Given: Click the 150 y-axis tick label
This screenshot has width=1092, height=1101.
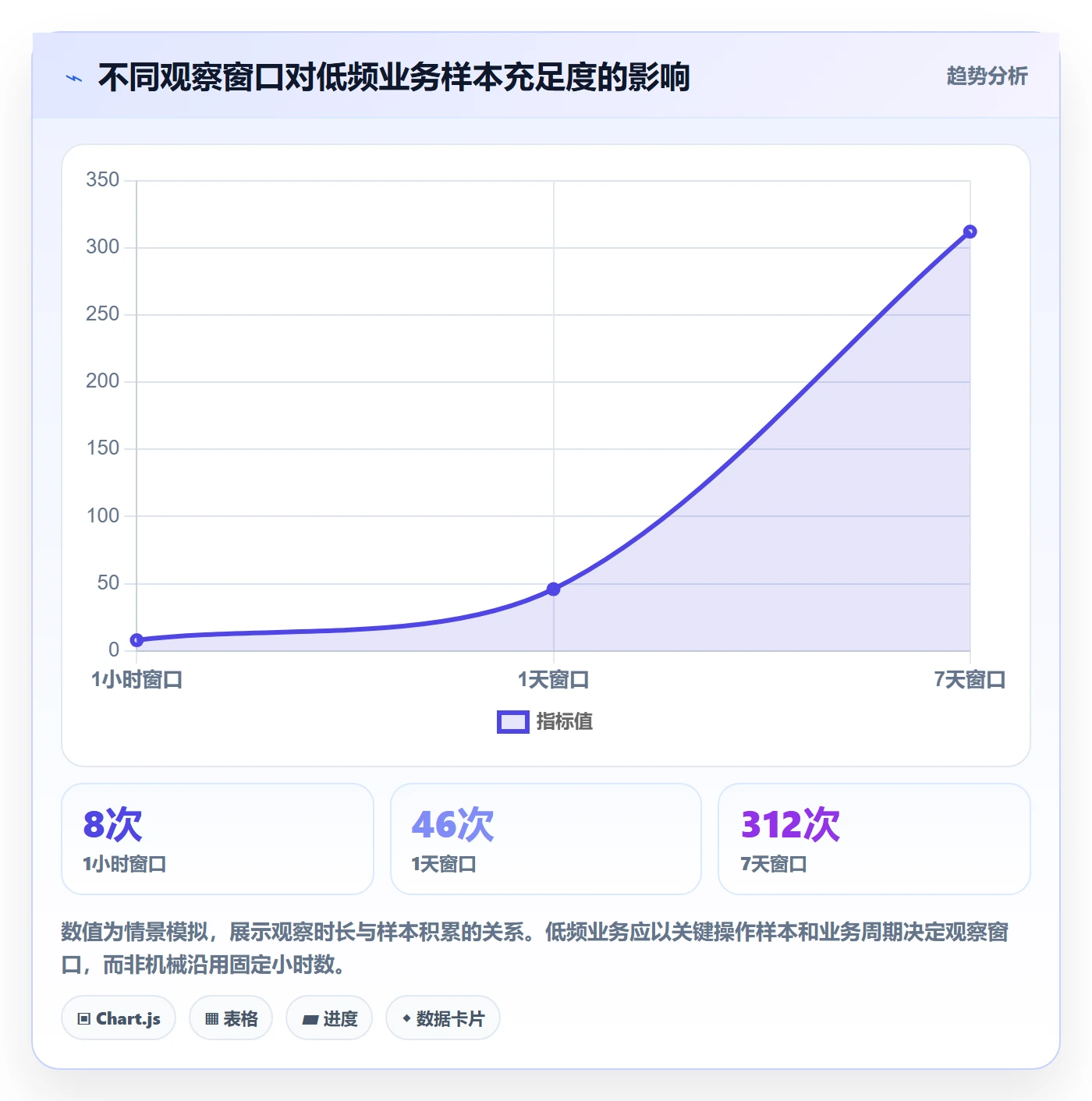Looking at the screenshot, I should (x=102, y=448).
